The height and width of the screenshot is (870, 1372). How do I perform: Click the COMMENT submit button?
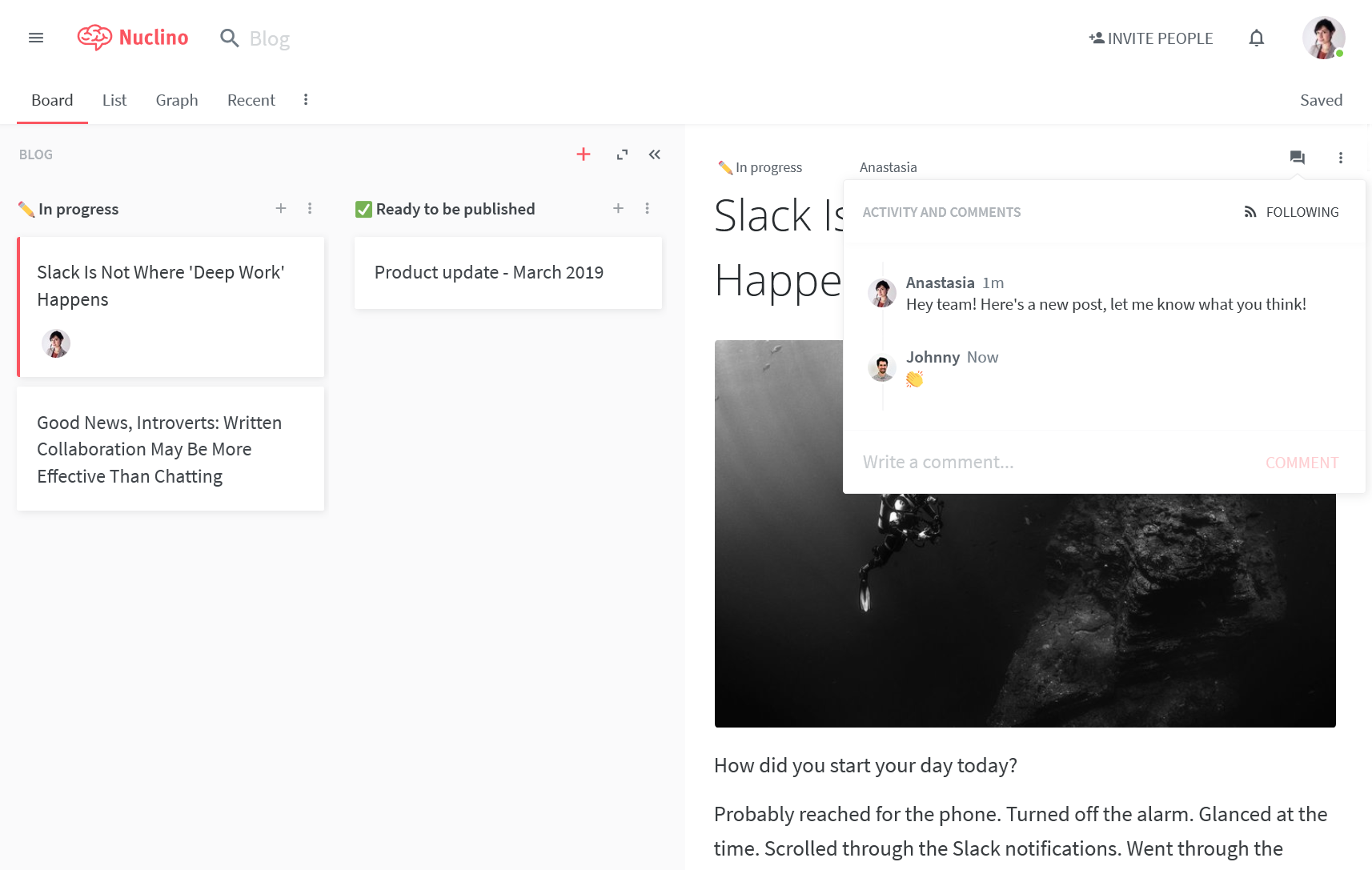click(x=1302, y=463)
